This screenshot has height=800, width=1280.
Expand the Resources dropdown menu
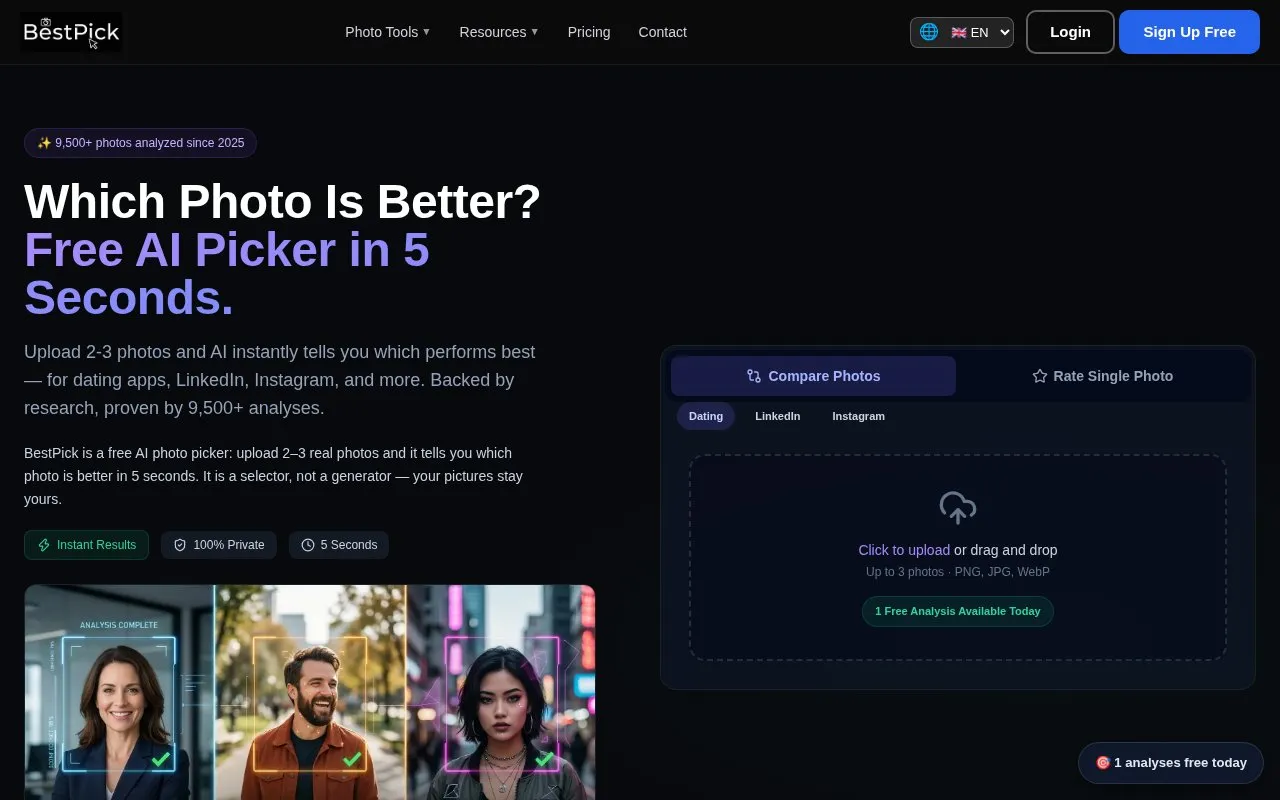[499, 32]
